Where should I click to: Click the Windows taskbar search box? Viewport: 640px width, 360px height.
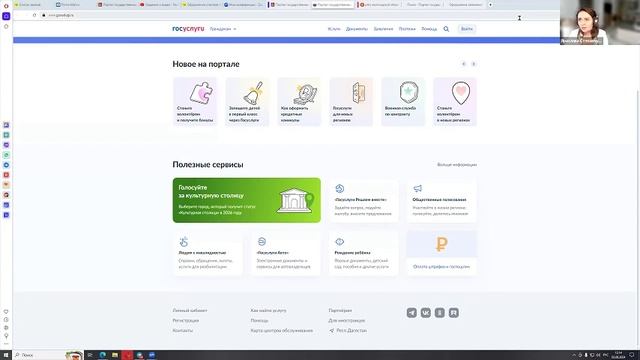pos(48,355)
